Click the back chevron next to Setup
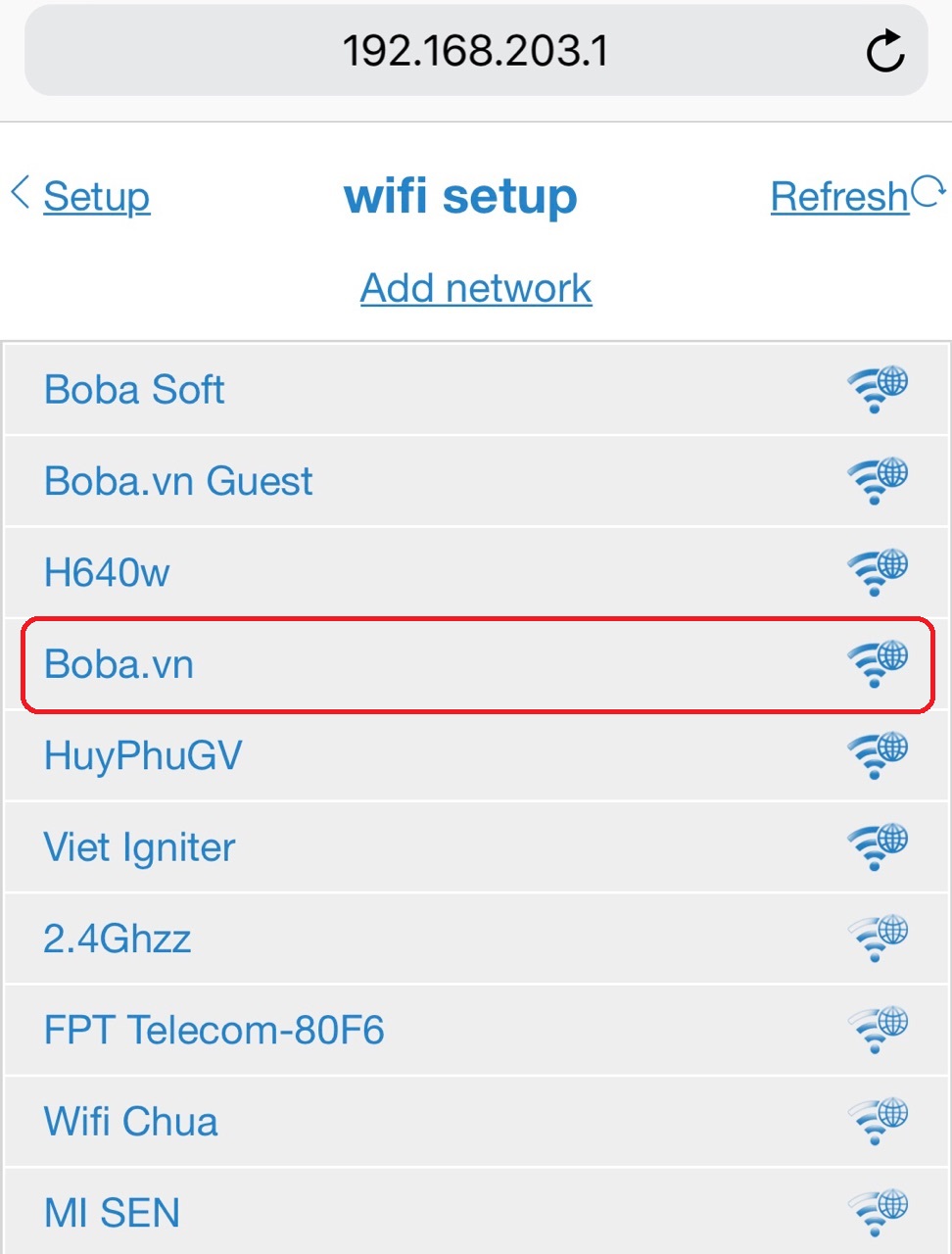This screenshot has height=1254, width=952. click(x=20, y=194)
